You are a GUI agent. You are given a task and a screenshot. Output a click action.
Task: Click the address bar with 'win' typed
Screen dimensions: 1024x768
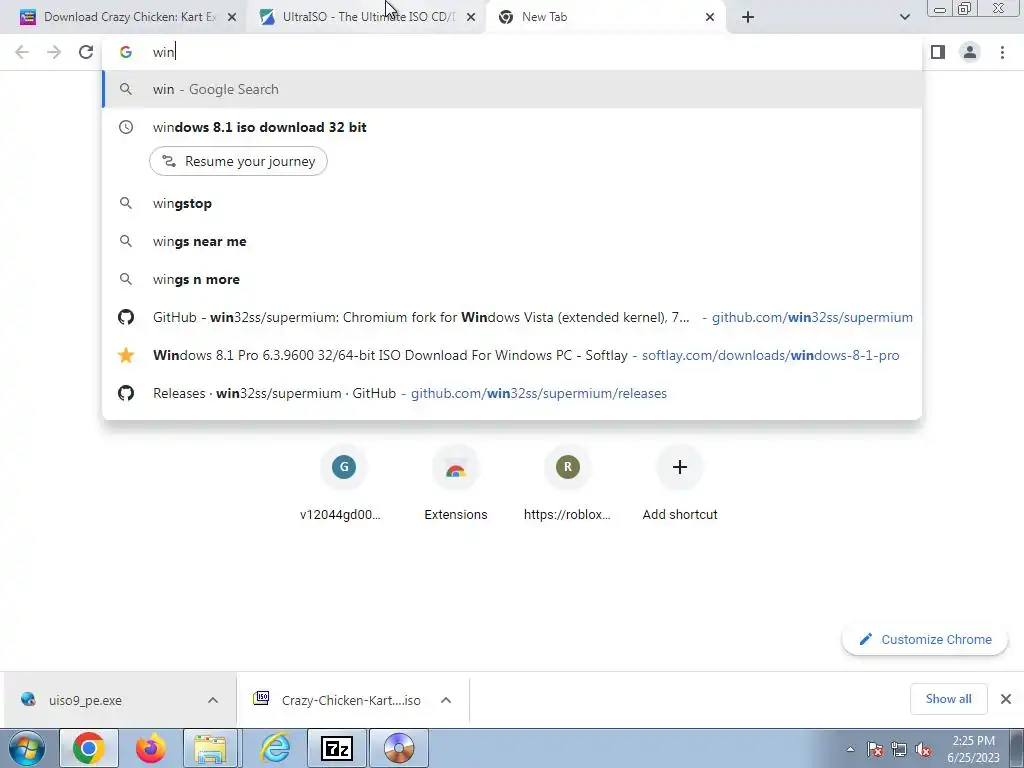click(x=512, y=52)
